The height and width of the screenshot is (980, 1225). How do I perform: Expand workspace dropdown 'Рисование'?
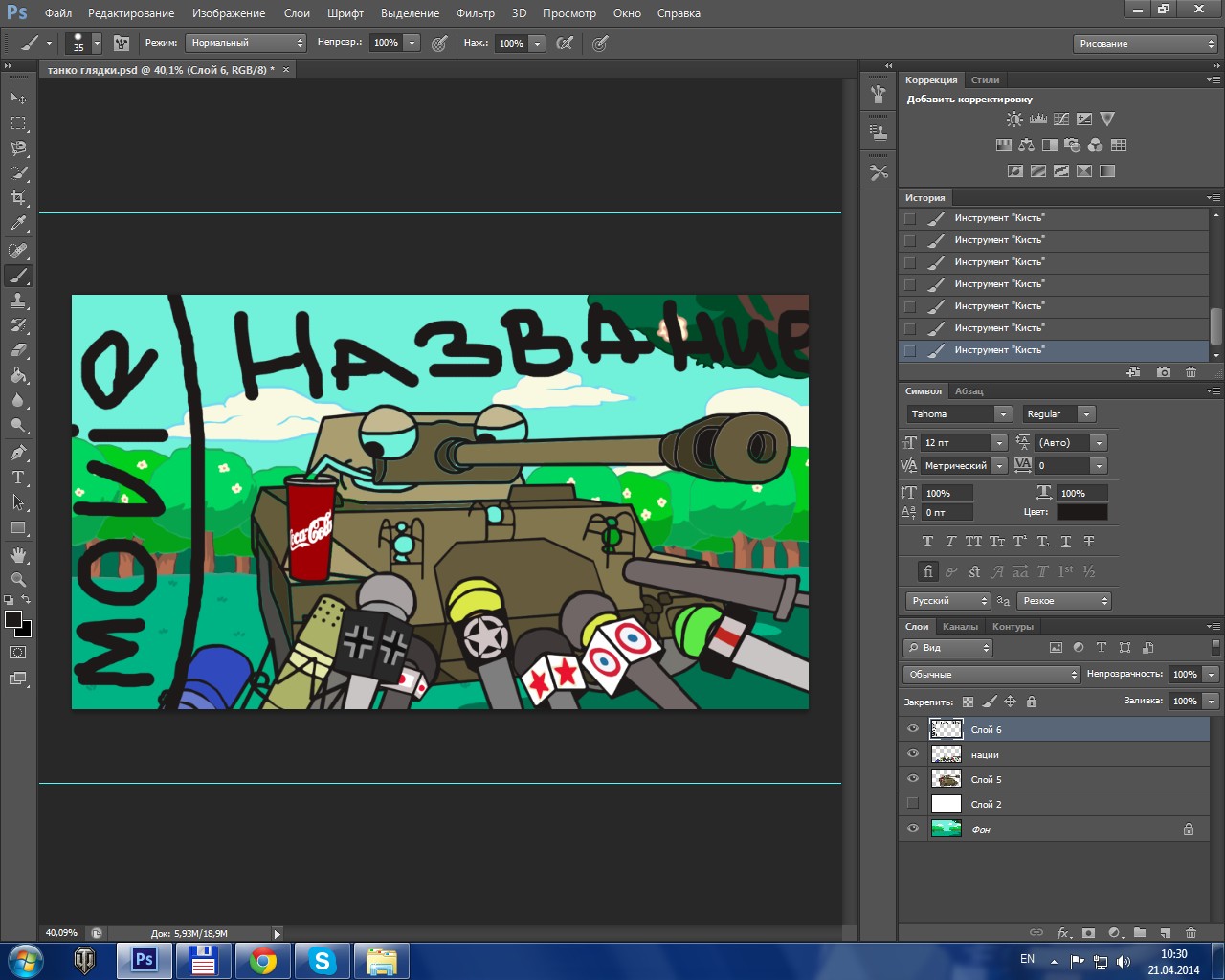(x=1145, y=44)
